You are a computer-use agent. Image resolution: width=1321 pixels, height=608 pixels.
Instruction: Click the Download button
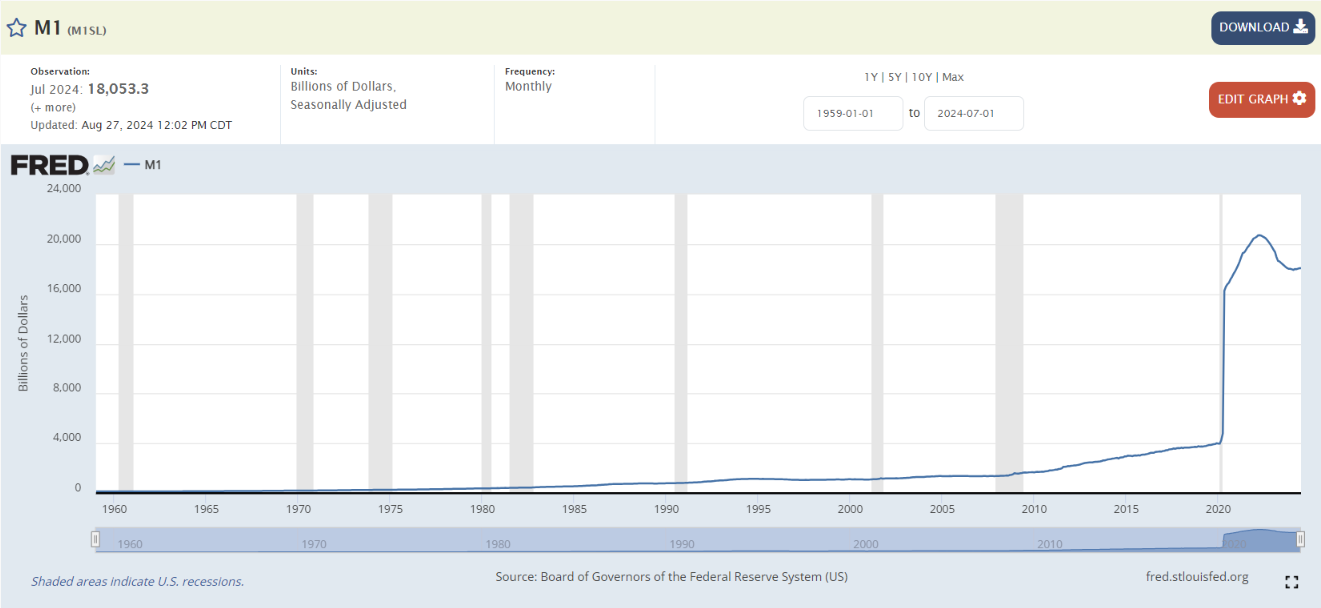pos(1263,28)
